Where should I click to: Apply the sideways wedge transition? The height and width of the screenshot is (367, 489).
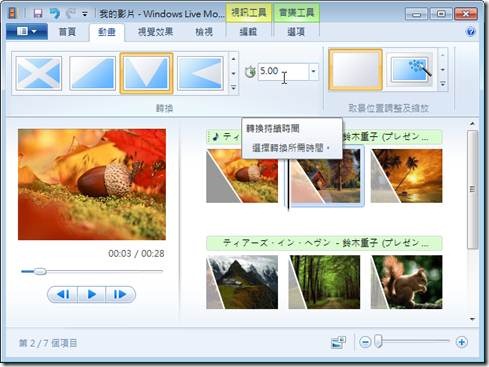point(200,73)
